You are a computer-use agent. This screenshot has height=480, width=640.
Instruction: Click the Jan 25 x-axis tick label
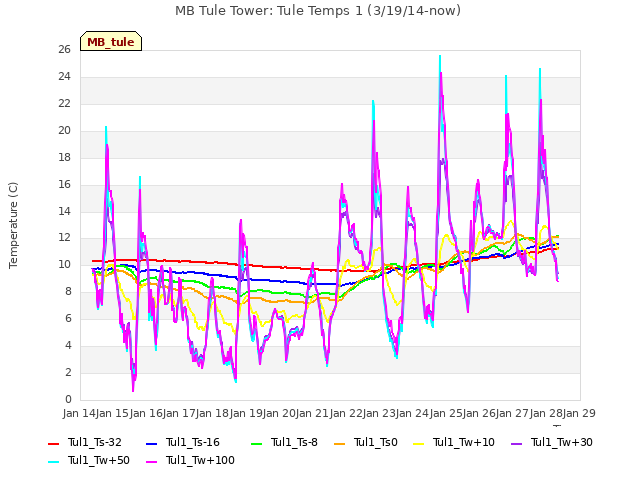point(446,413)
